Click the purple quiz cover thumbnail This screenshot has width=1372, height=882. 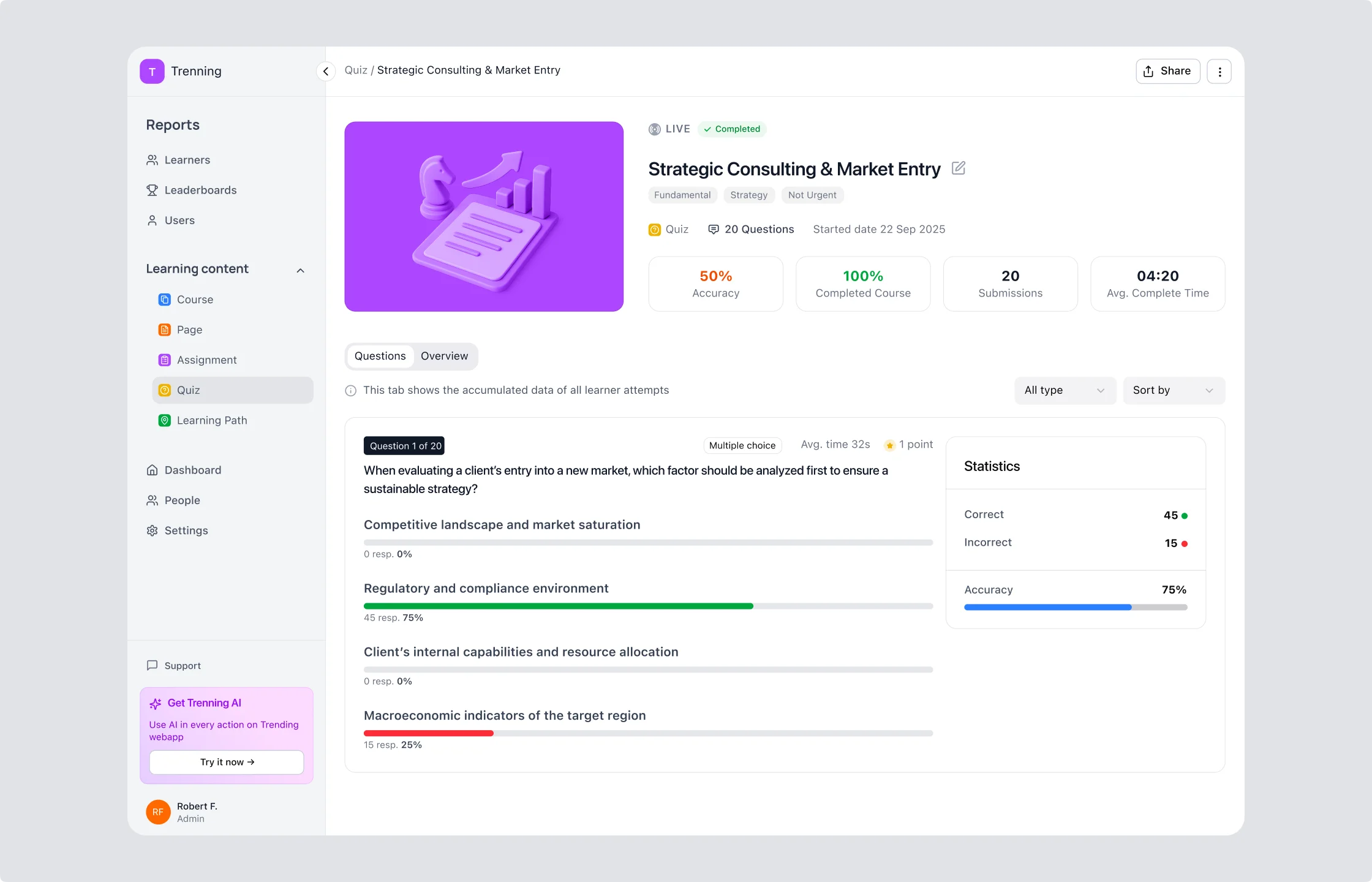point(484,216)
